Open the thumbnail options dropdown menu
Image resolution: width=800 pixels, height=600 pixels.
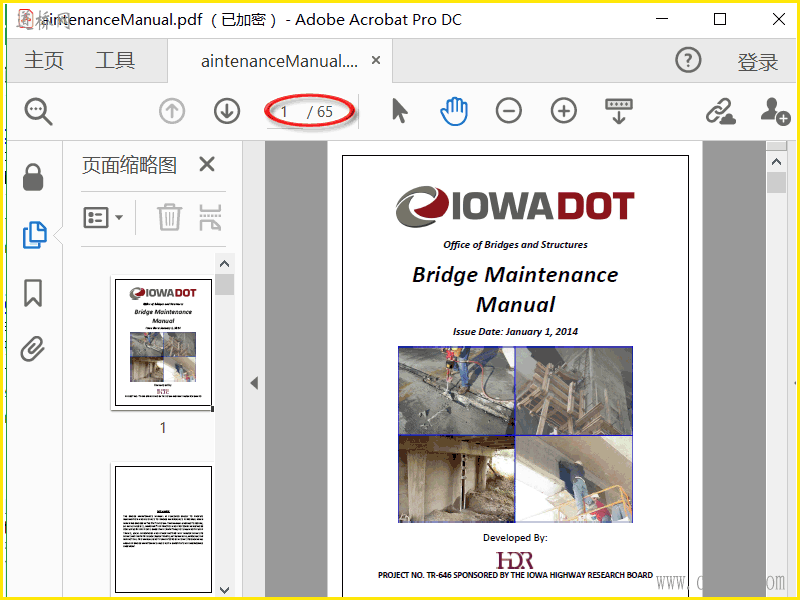click(103, 218)
